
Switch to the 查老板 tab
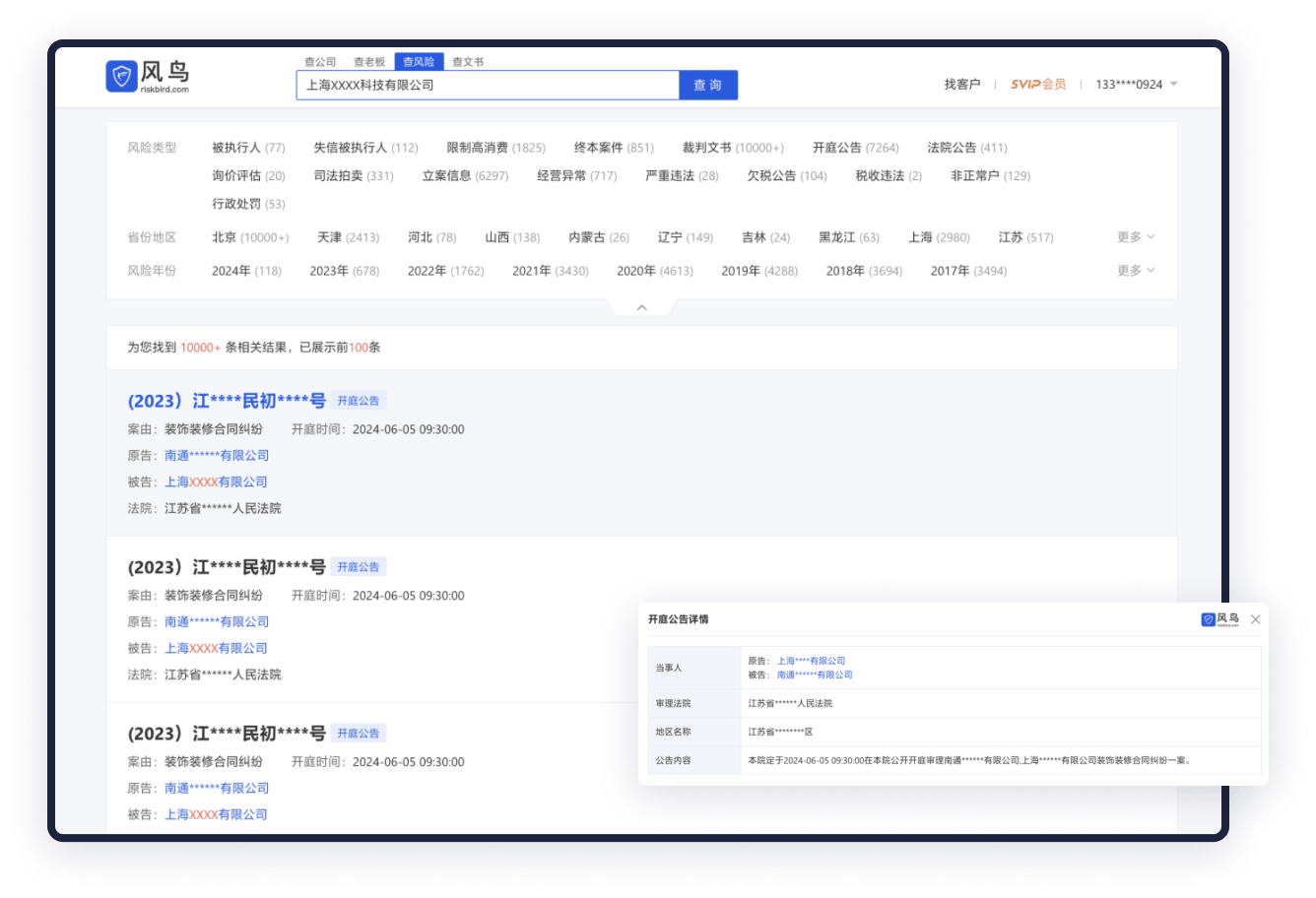coord(369,62)
